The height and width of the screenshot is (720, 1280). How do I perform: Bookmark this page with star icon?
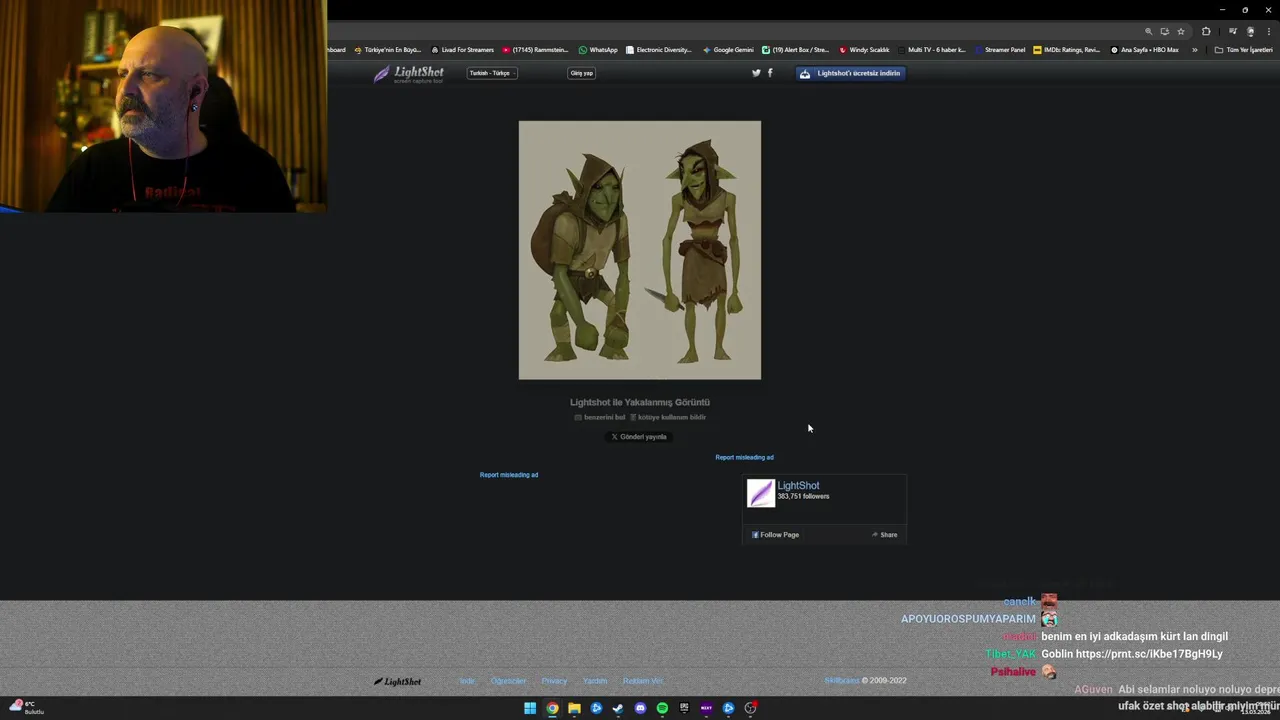click(x=1181, y=31)
